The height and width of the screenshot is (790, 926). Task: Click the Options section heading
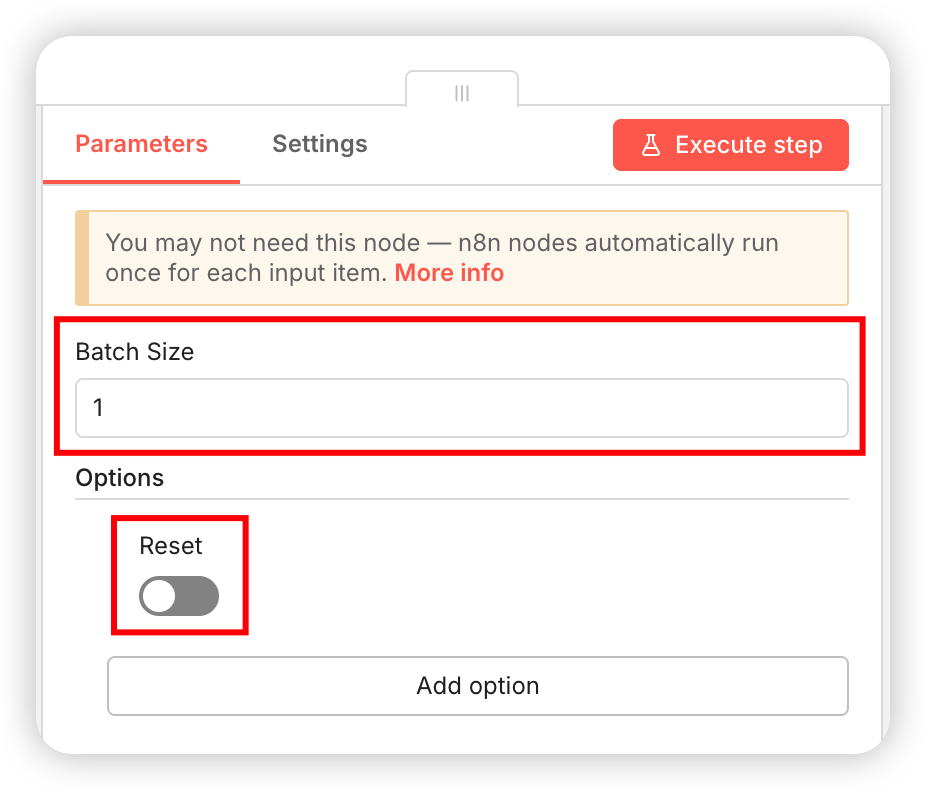119,478
